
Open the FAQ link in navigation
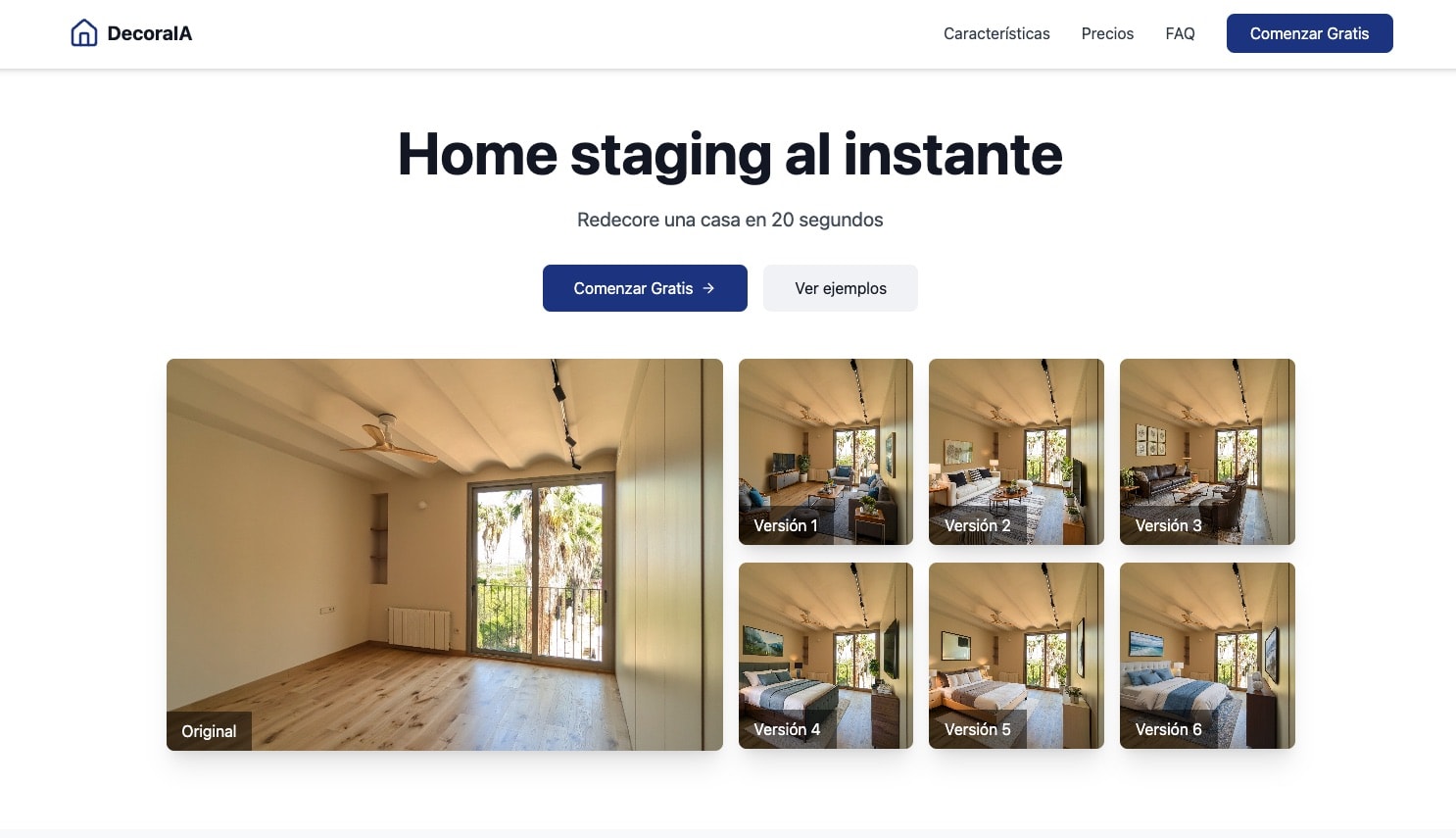click(1180, 33)
